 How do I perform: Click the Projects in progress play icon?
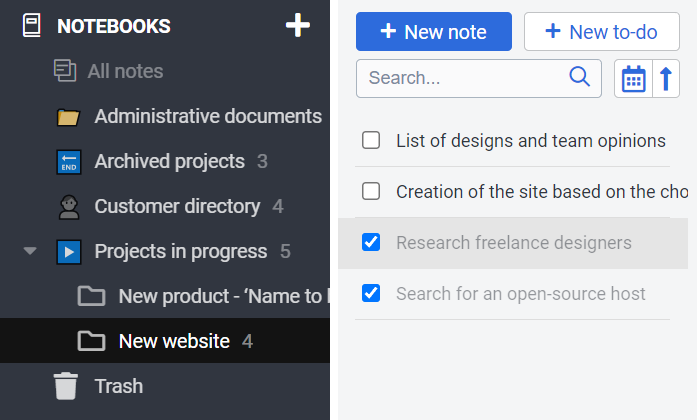[x=68, y=252]
